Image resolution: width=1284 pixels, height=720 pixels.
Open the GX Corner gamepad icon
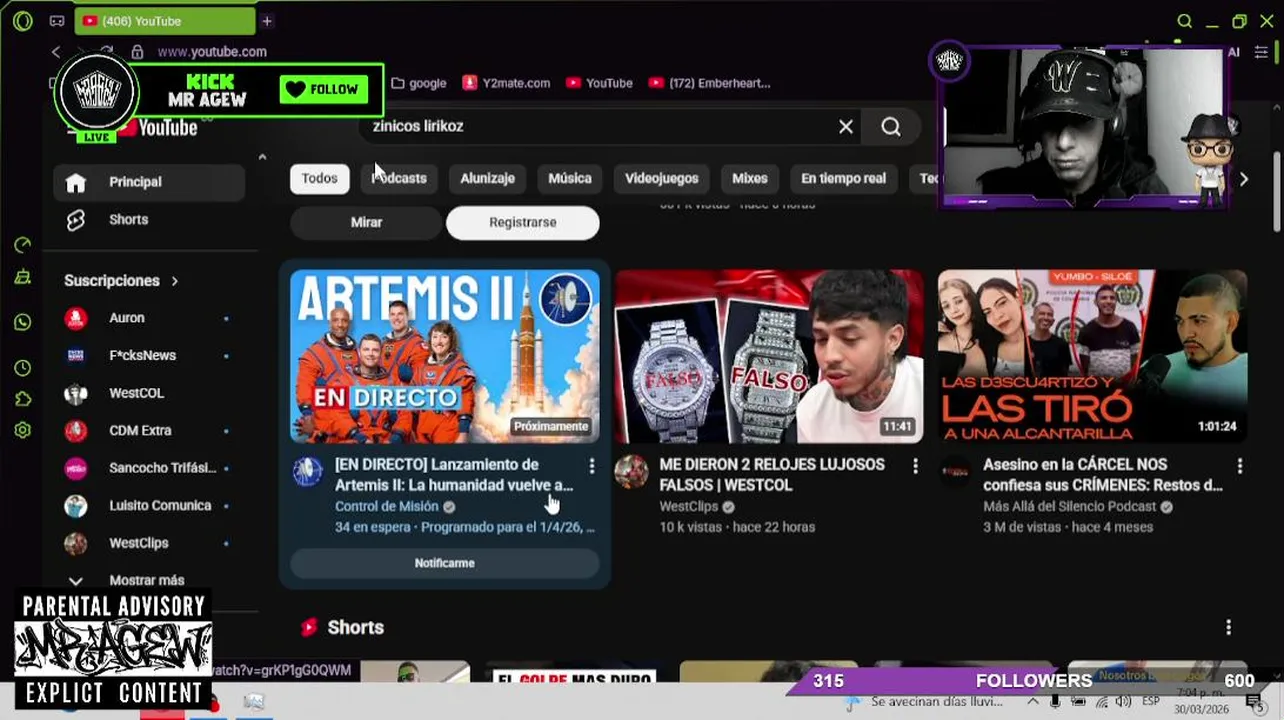click(x=57, y=21)
